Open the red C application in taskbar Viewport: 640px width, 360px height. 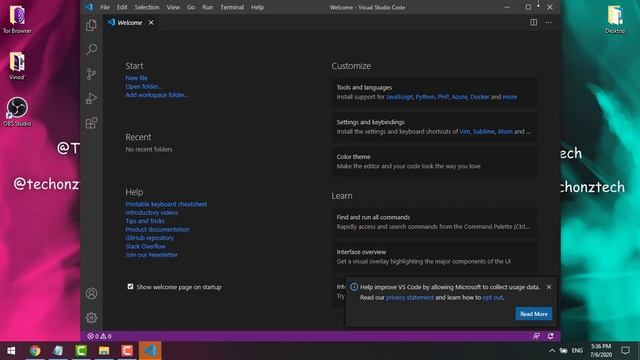click(127, 351)
